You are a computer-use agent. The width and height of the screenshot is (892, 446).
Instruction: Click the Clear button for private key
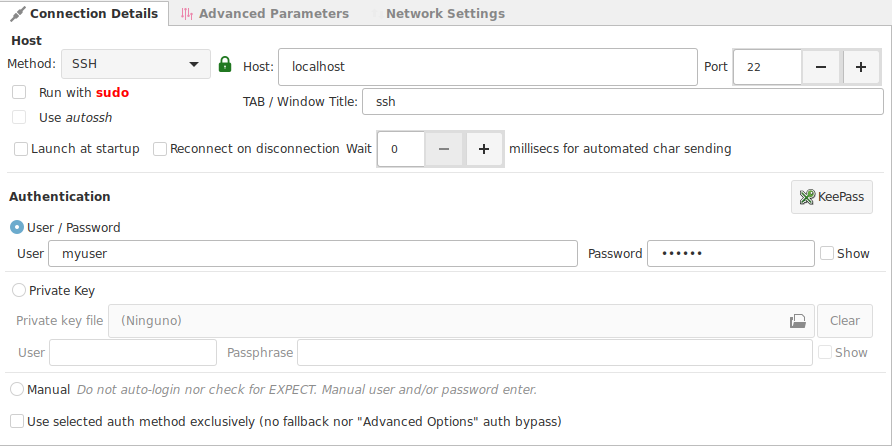click(845, 321)
